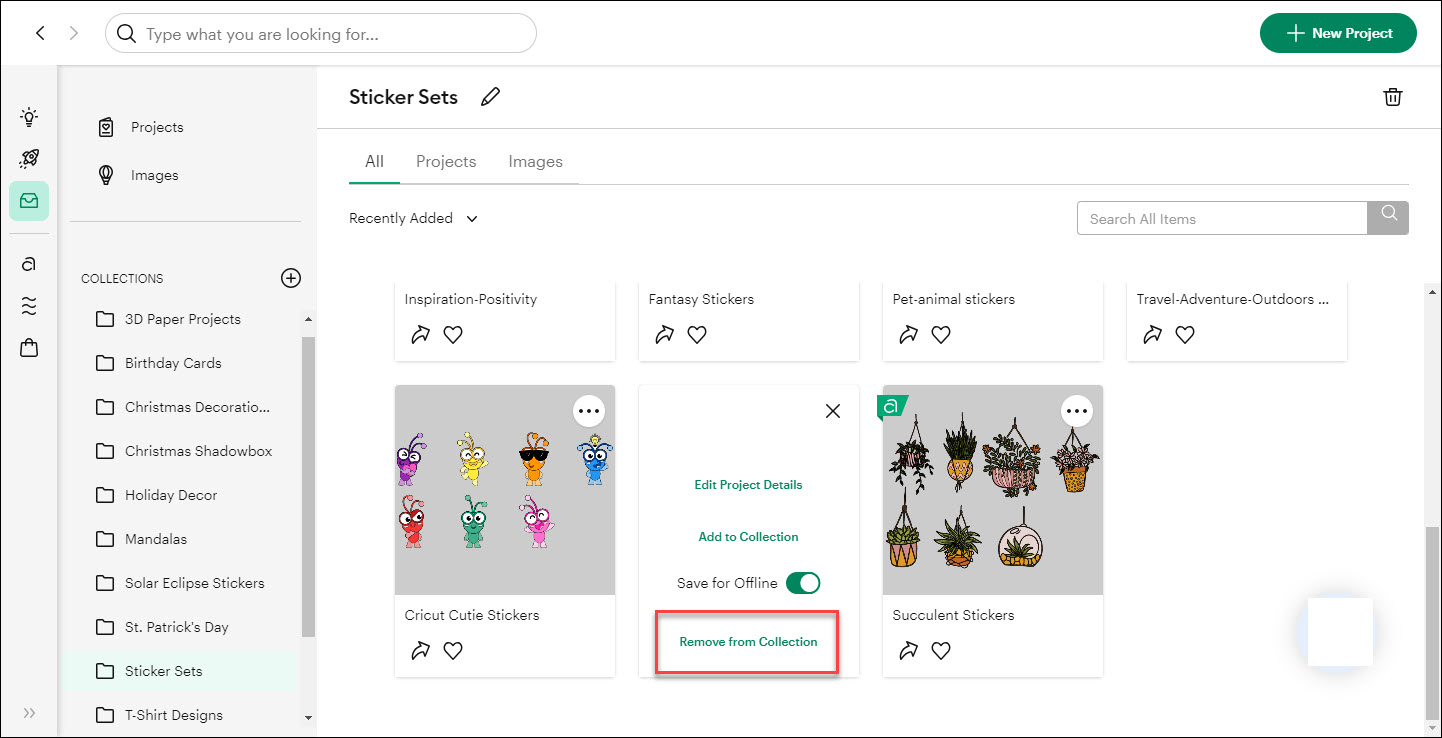The height and width of the screenshot is (738, 1442).
Task: Switch to the Projects tab
Action: click(x=445, y=161)
